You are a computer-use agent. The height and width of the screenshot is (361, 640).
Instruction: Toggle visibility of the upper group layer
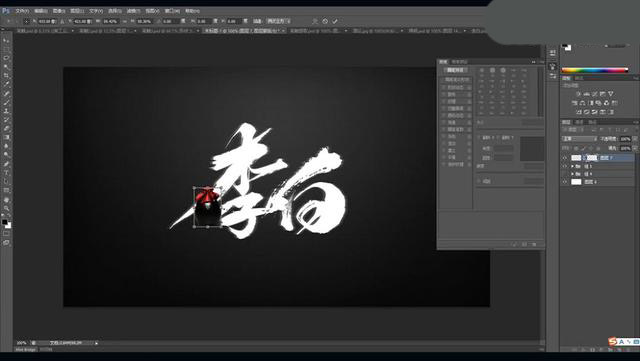click(x=565, y=166)
